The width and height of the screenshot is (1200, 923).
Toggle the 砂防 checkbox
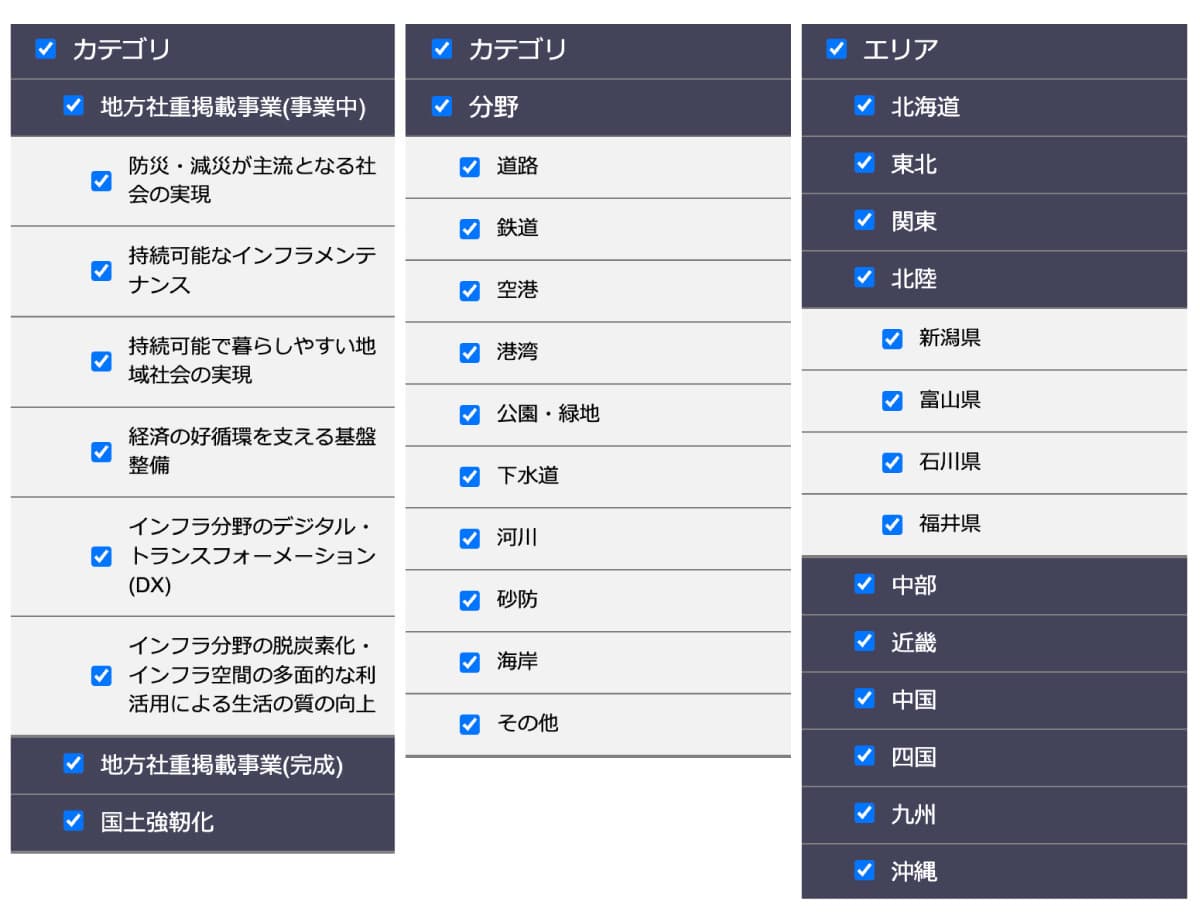pyautogui.click(x=470, y=600)
